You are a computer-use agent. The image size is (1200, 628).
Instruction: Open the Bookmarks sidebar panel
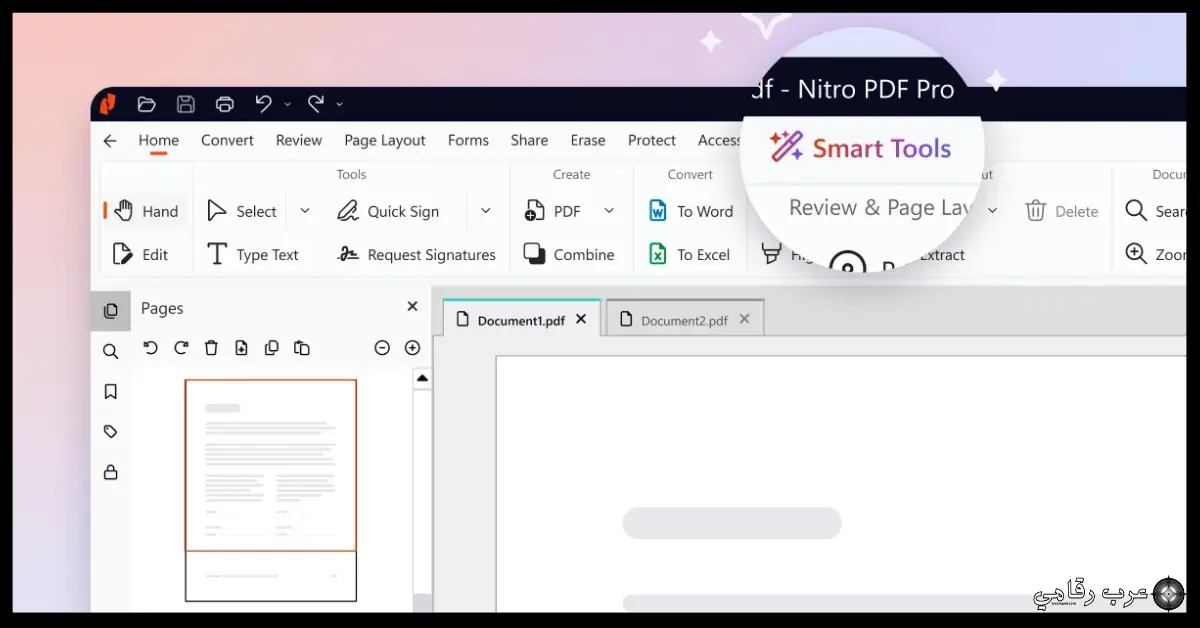[x=110, y=391]
